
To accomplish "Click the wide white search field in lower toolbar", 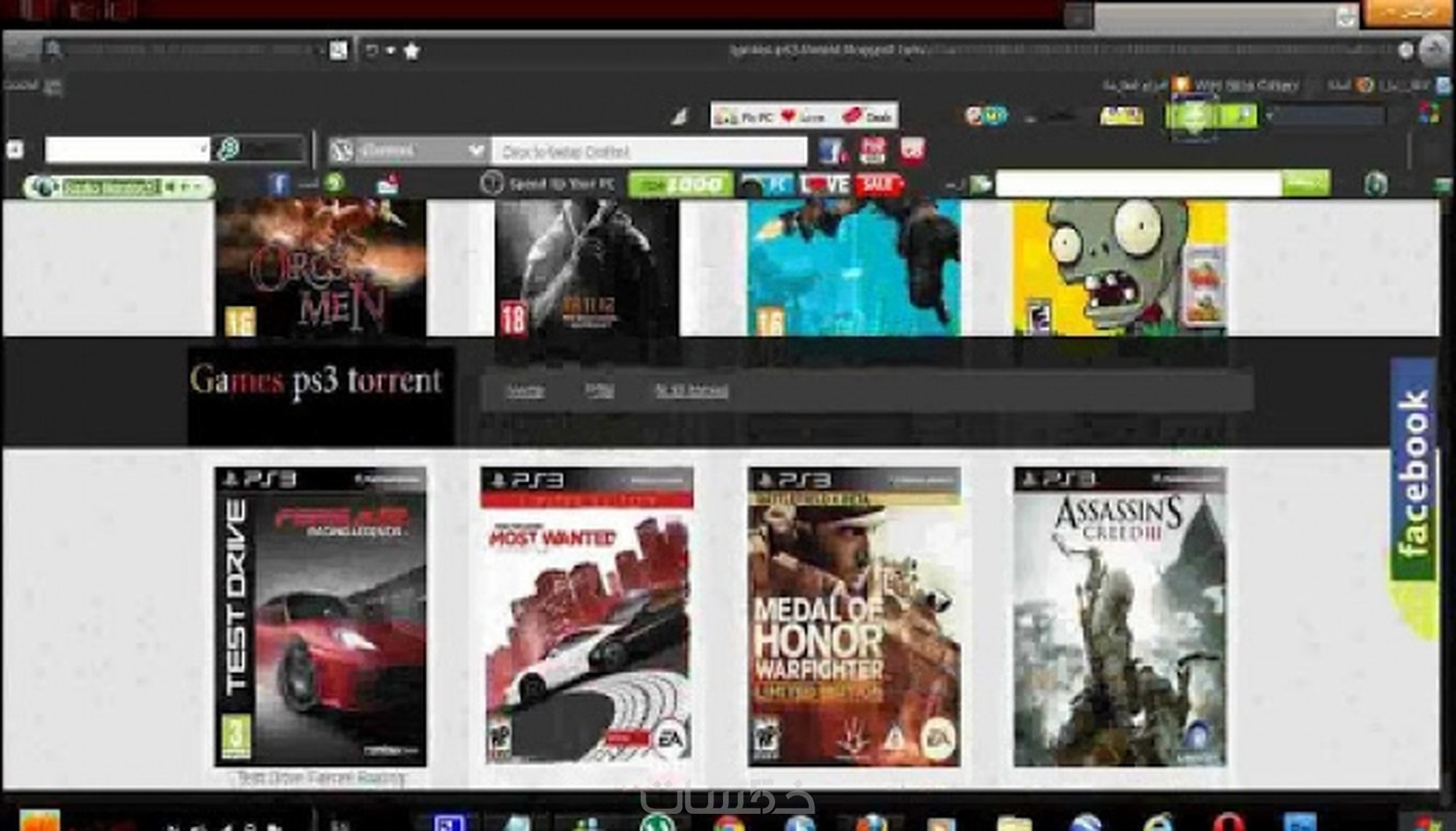I will (1138, 183).
